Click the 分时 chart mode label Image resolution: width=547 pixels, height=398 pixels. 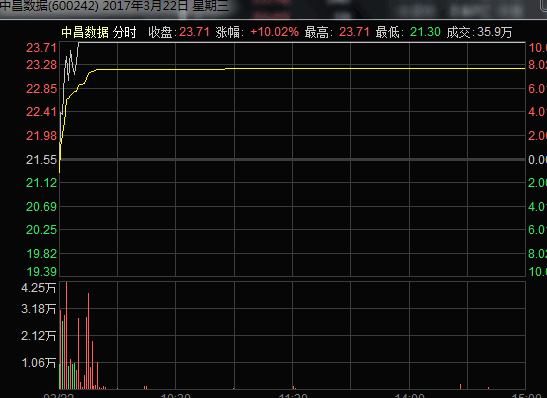tap(124, 32)
